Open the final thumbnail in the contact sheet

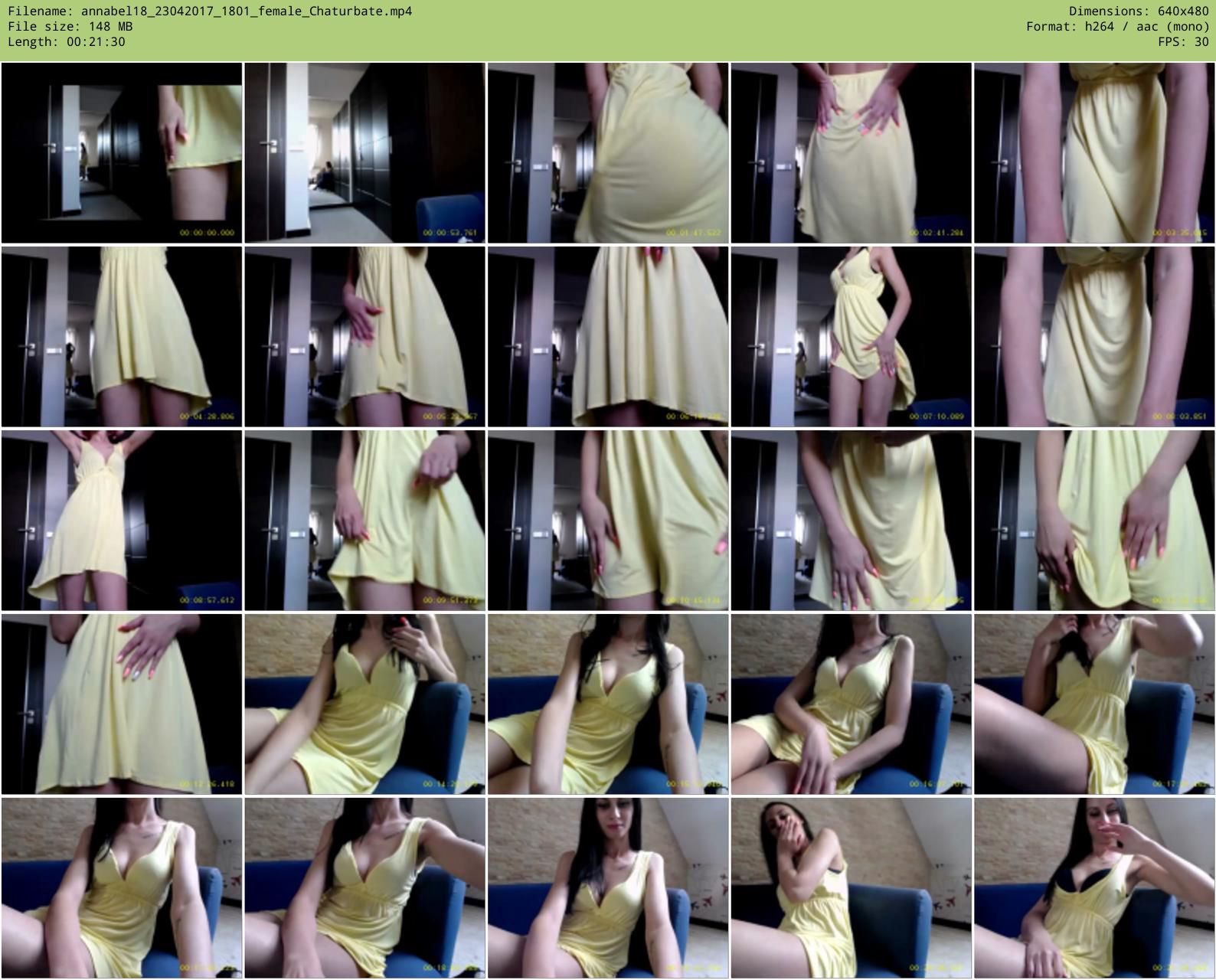pyautogui.click(x=1093, y=887)
